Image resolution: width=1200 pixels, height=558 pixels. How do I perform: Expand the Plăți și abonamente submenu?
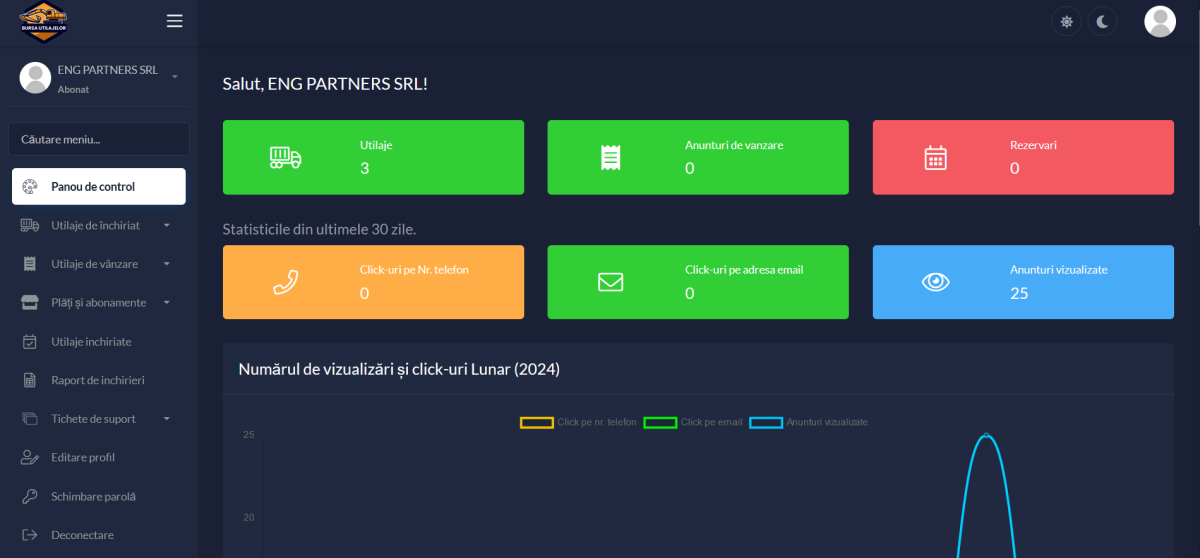click(98, 302)
